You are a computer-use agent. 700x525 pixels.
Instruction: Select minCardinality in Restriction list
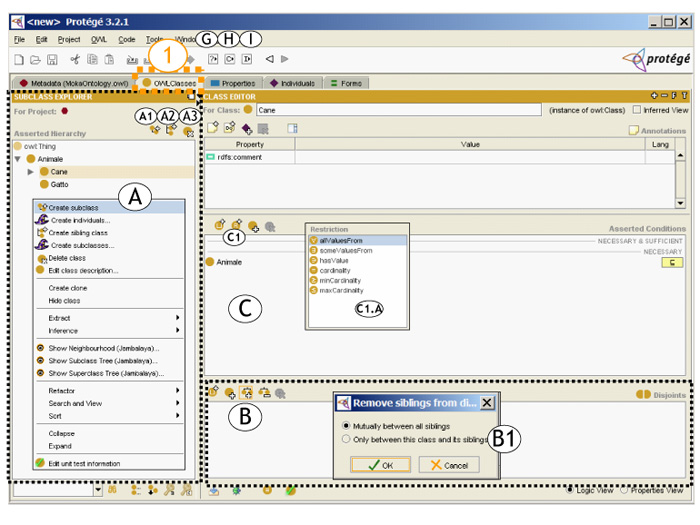(358, 280)
